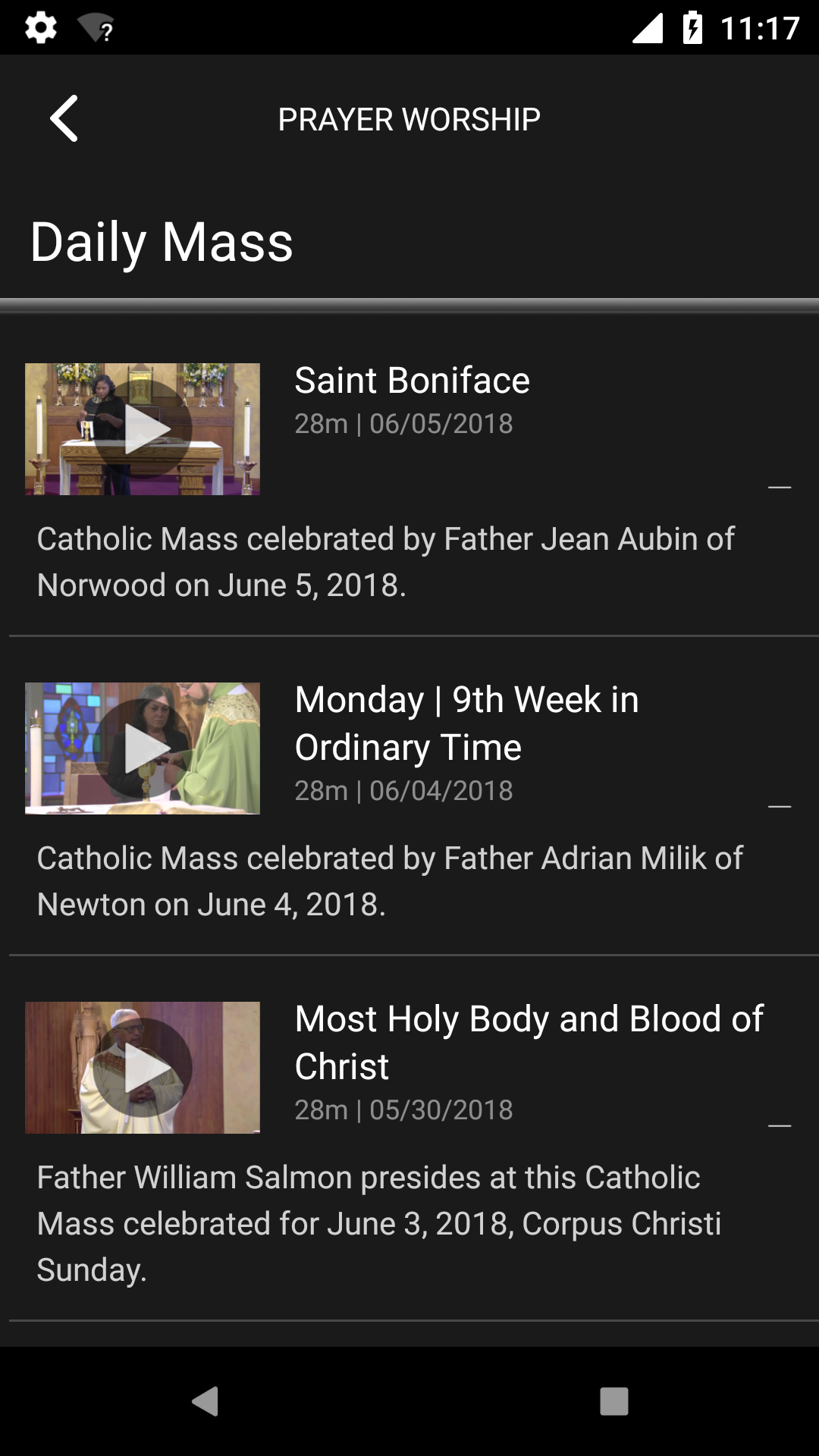Play the Saint Boniface mass video
The width and height of the screenshot is (819, 1456).
point(143,429)
